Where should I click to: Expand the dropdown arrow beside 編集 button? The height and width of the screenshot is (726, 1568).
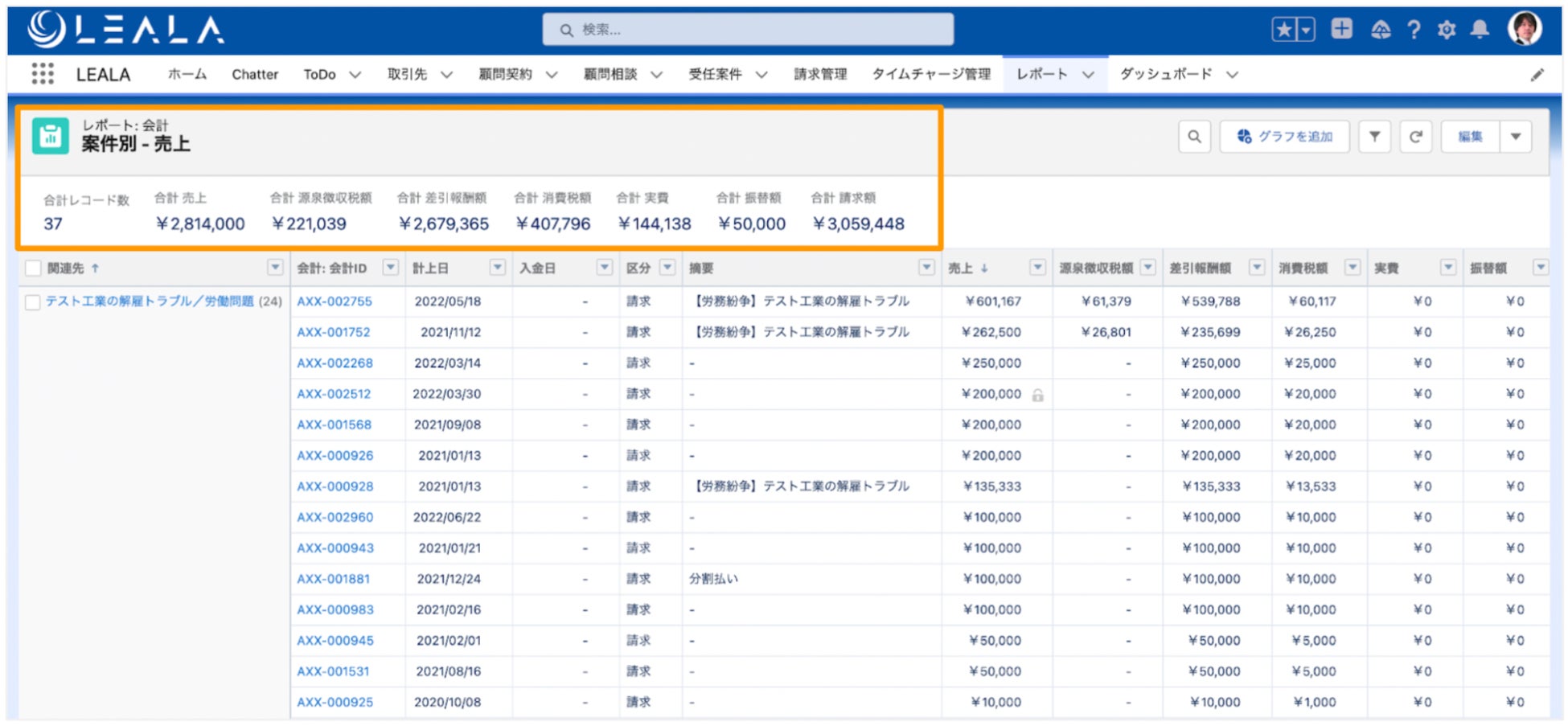[1516, 137]
